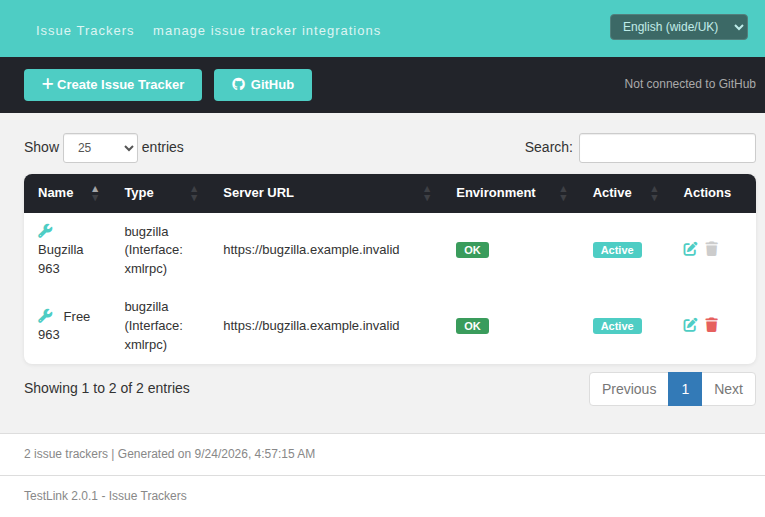Delete the Free 963 issue tracker
Screen dimensions: 765x517
tap(711, 325)
